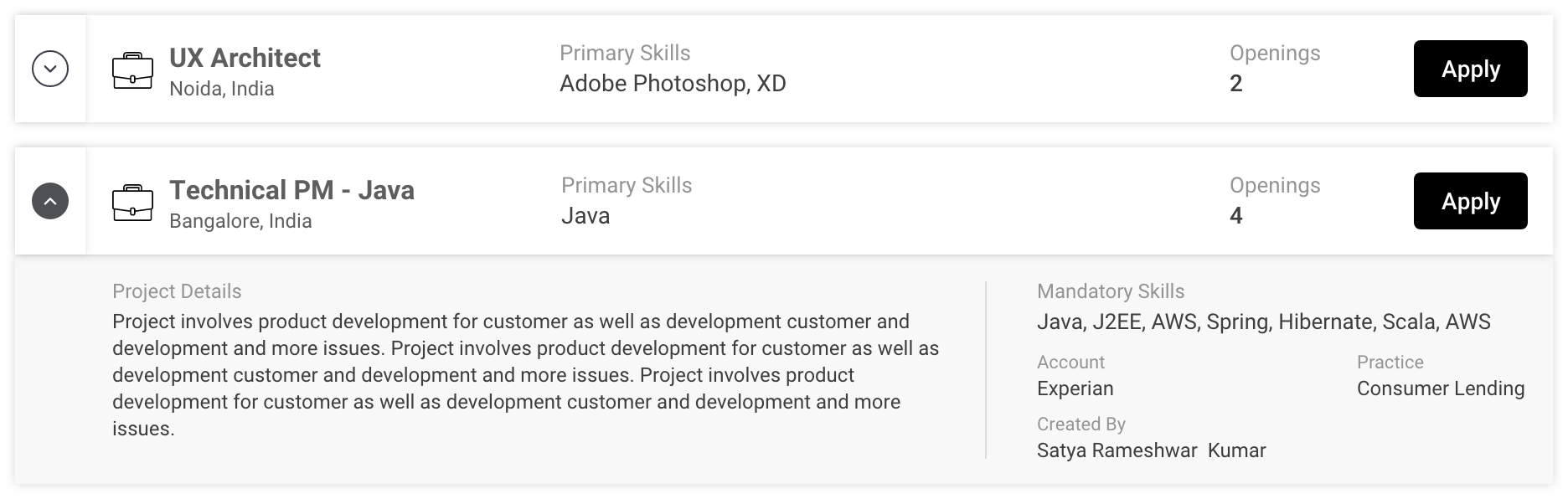1568x499 pixels.
Task: Open the Technical PM - Java title
Action: (x=291, y=190)
